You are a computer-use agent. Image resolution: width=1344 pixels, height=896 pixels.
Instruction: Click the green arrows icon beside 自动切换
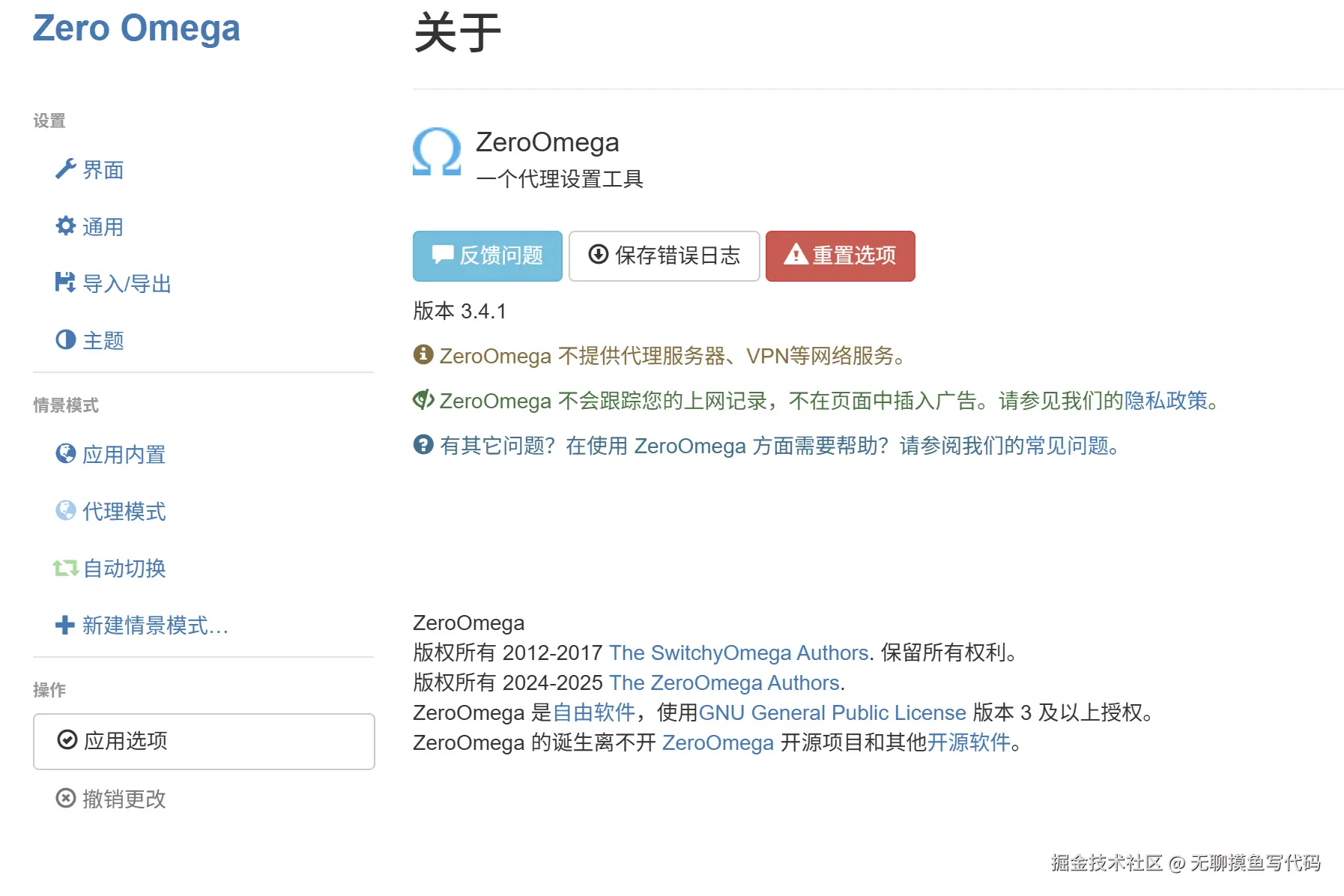tap(66, 568)
